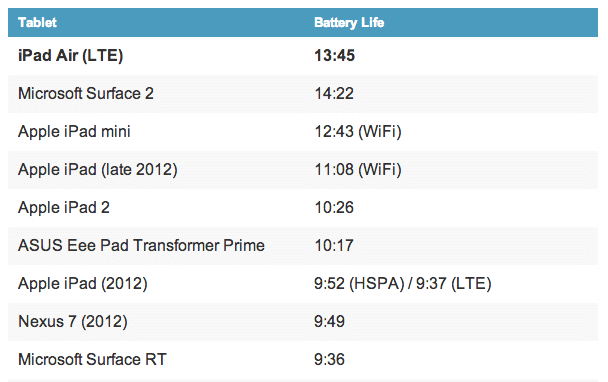Screen dimensions: 608x382
Task: Select Apple iPad (late 2012) cell
Action: [x=98, y=169]
